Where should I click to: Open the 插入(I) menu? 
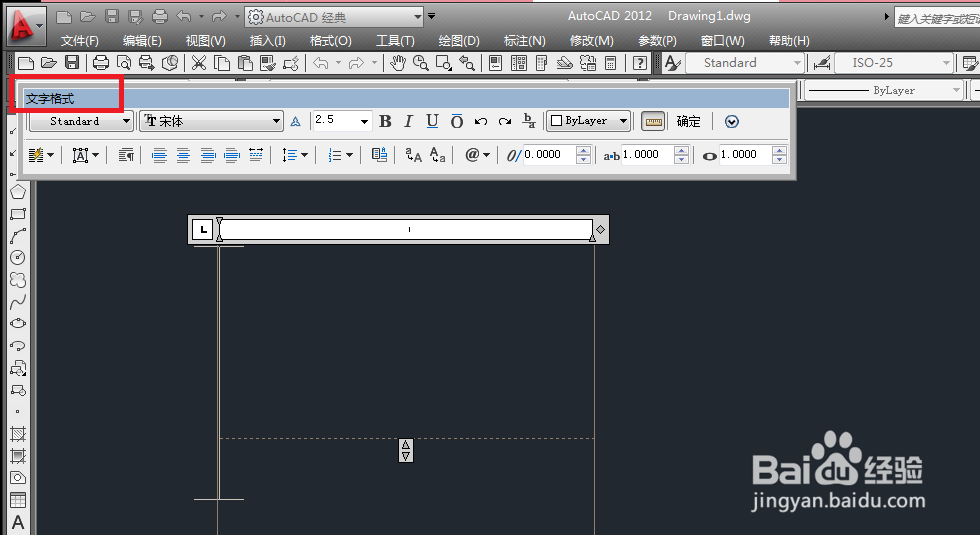[268, 41]
